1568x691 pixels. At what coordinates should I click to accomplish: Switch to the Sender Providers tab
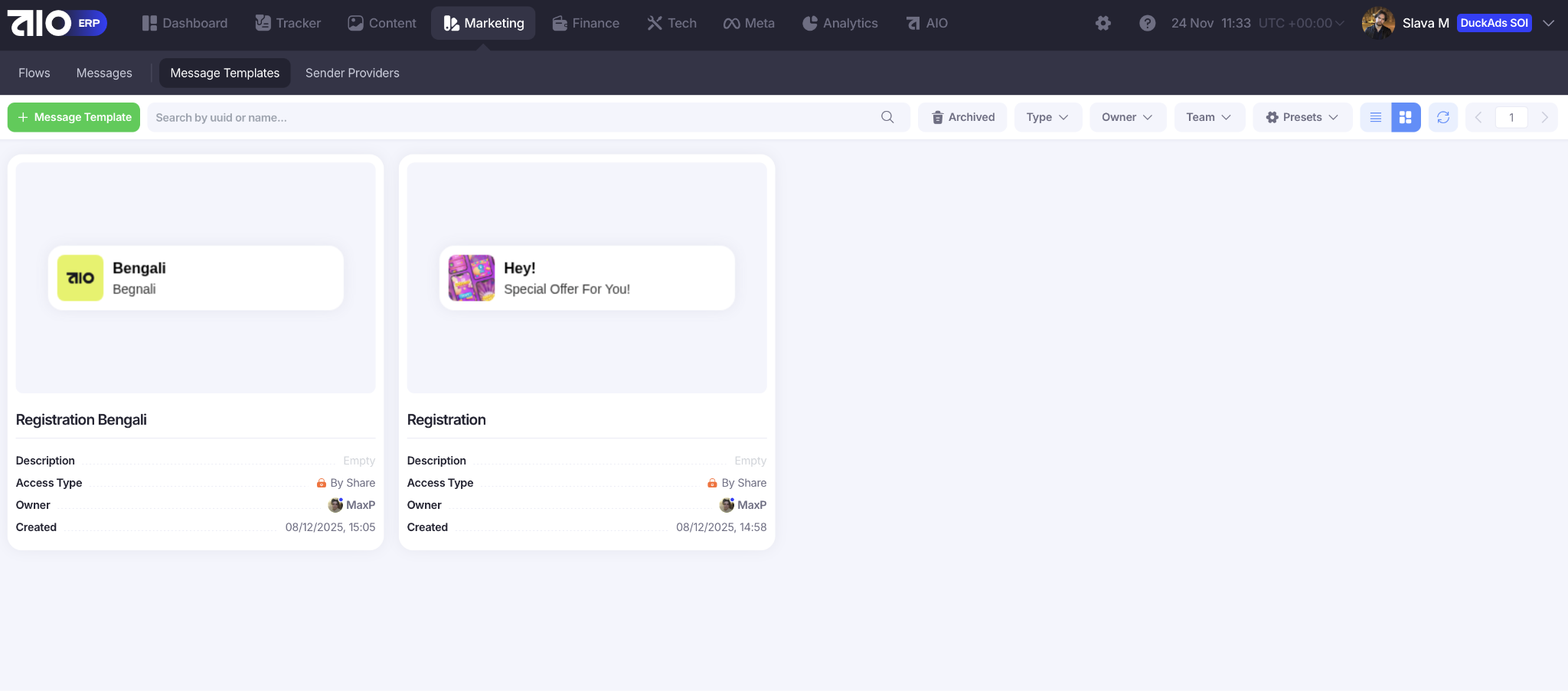pos(352,73)
